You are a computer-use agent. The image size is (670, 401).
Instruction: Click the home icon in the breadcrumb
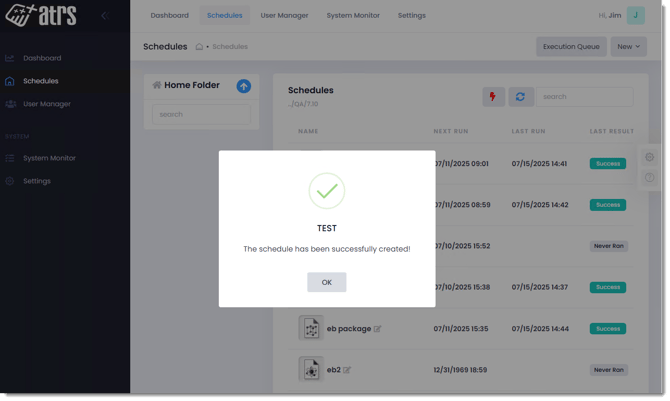[x=199, y=47]
